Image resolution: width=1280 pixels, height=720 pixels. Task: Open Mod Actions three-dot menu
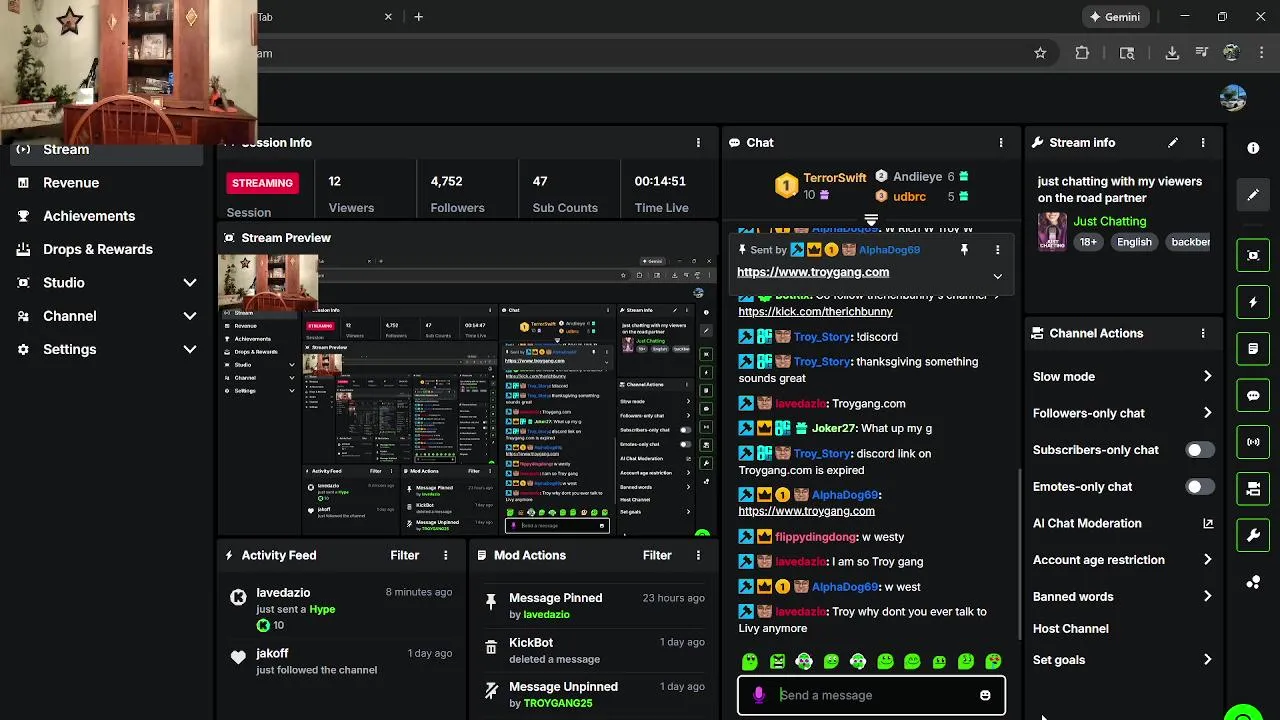tap(698, 555)
